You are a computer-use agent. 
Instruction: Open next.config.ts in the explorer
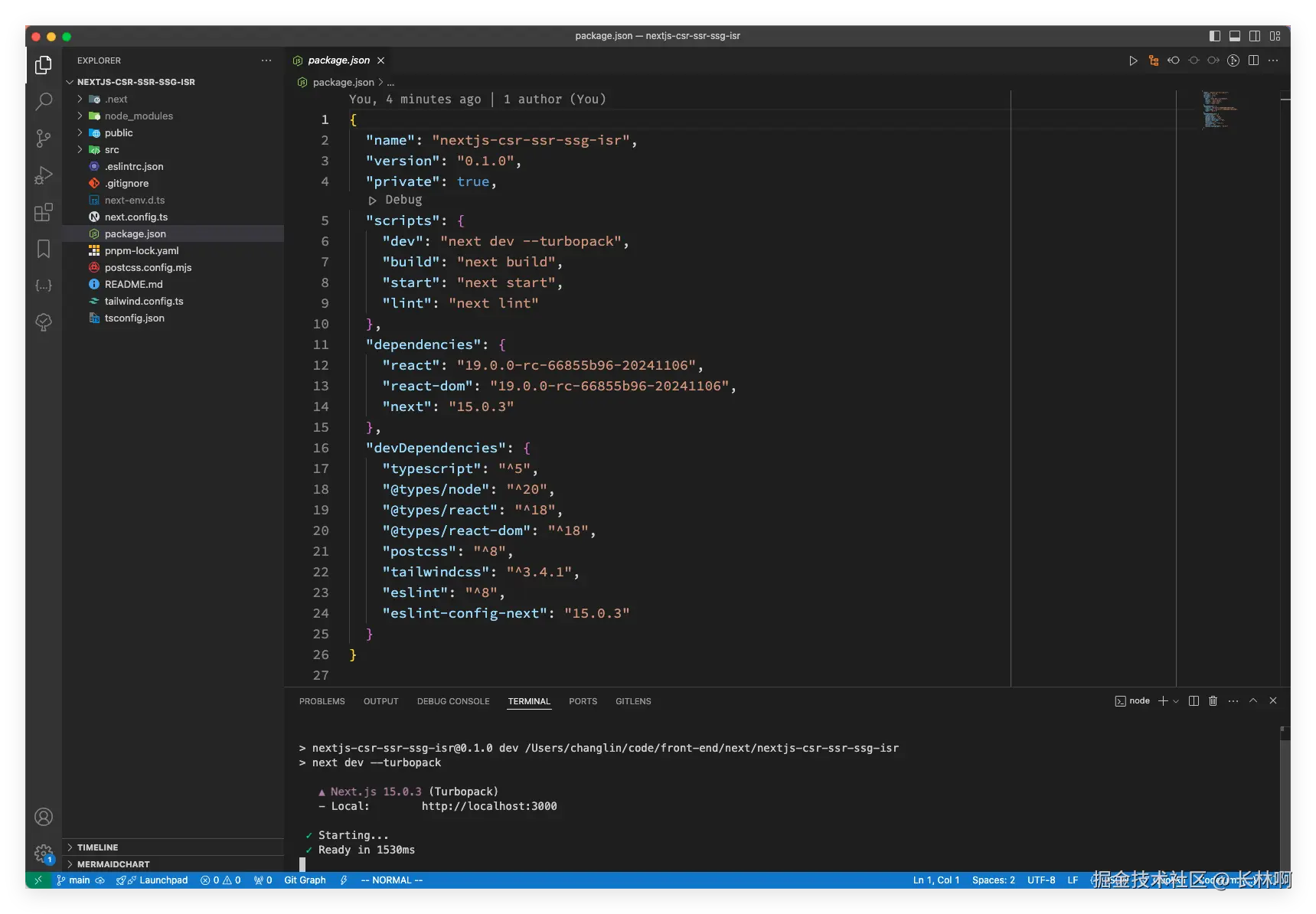point(136,217)
